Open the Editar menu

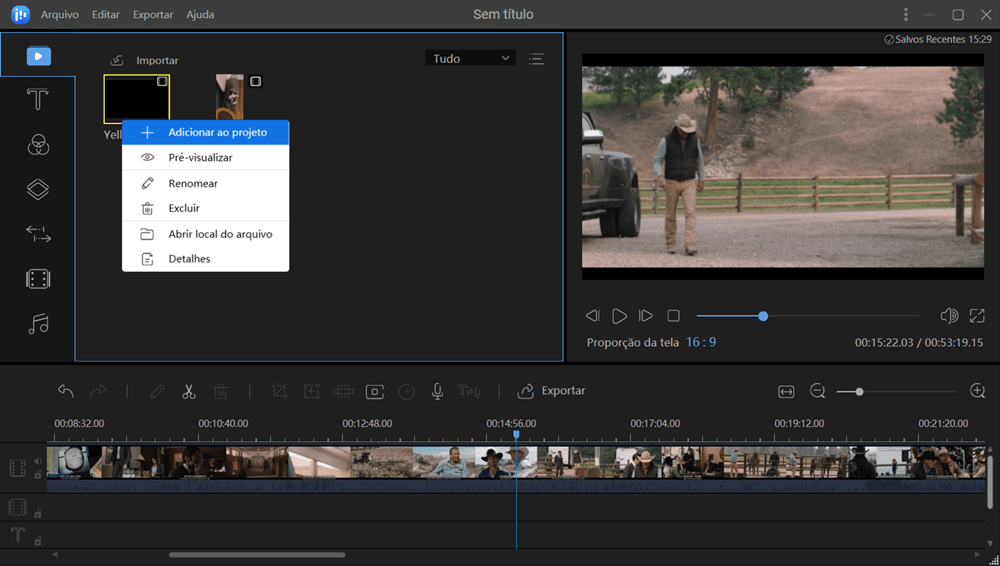point(105,14)
